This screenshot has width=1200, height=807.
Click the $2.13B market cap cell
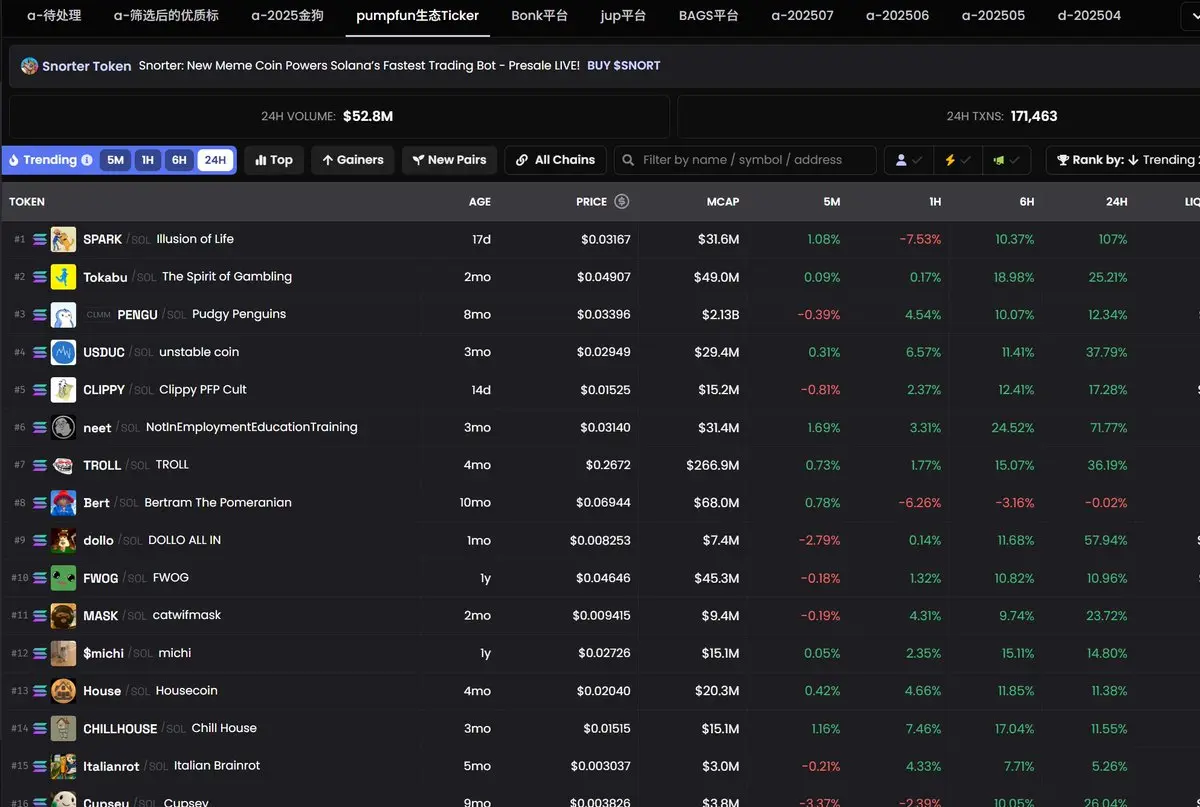pyautogui.click(x=718, y=315)
